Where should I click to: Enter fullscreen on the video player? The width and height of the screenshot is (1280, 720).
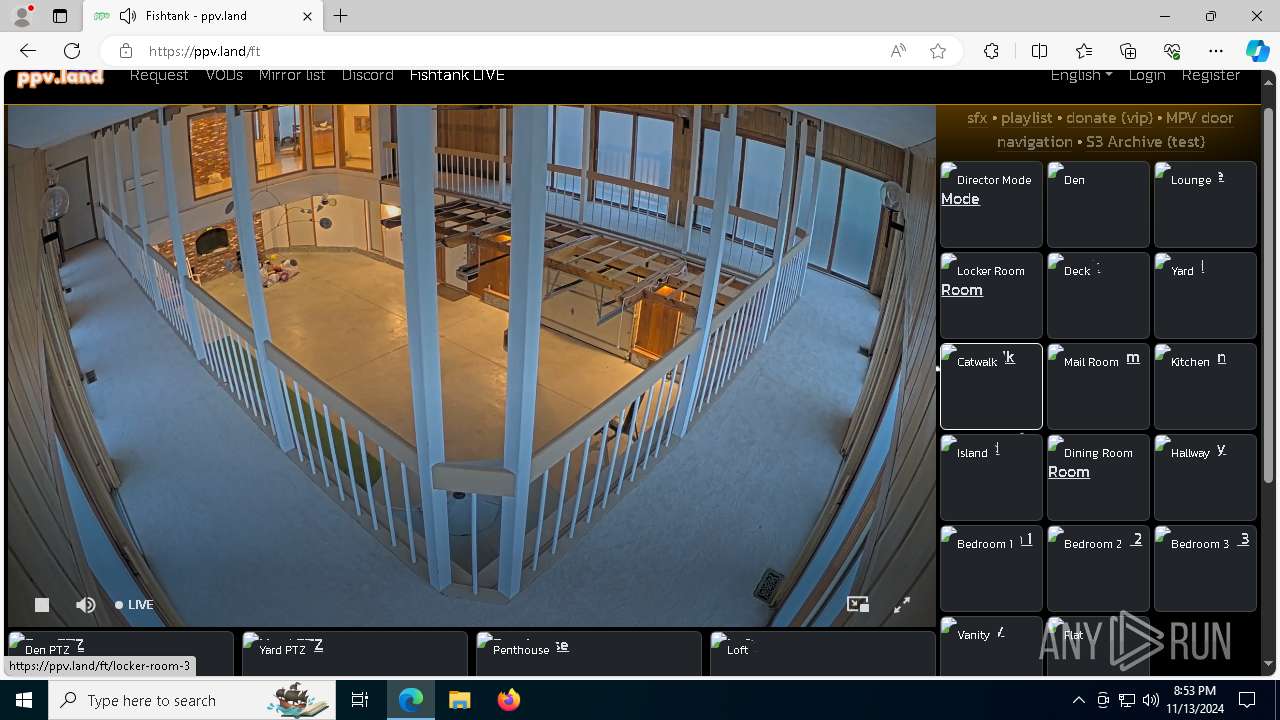pyautogui.click(x=901, y=604)
